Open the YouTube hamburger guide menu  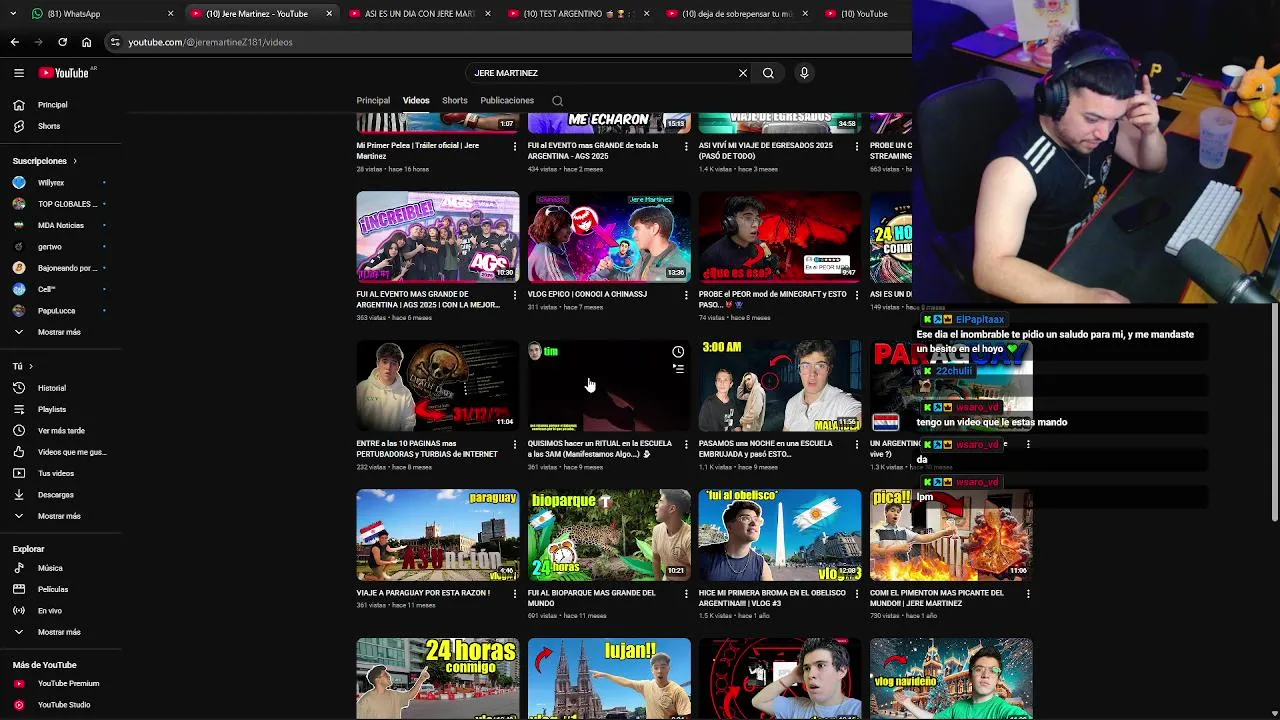(19, 73)
